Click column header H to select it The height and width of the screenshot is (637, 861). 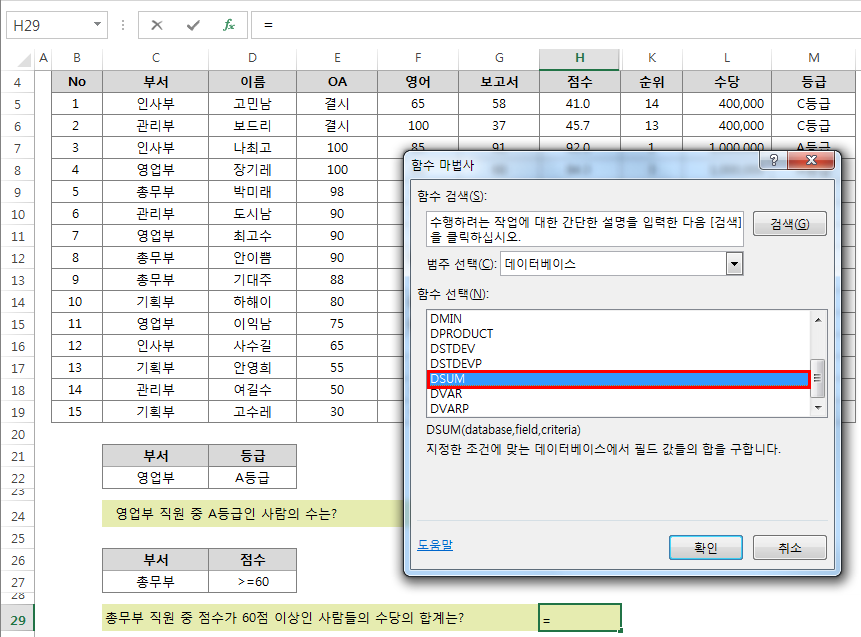point(579,58)
